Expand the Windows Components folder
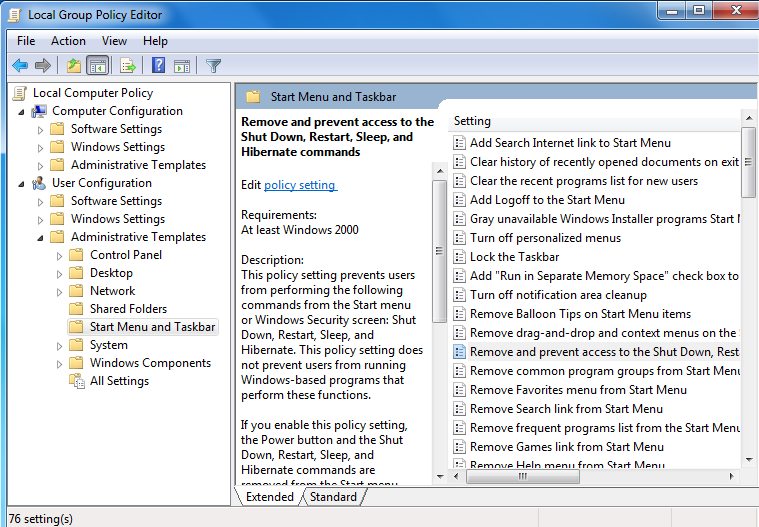Image resolution: width=759 pixels, height=527 pixels. (x=60, y=363)
